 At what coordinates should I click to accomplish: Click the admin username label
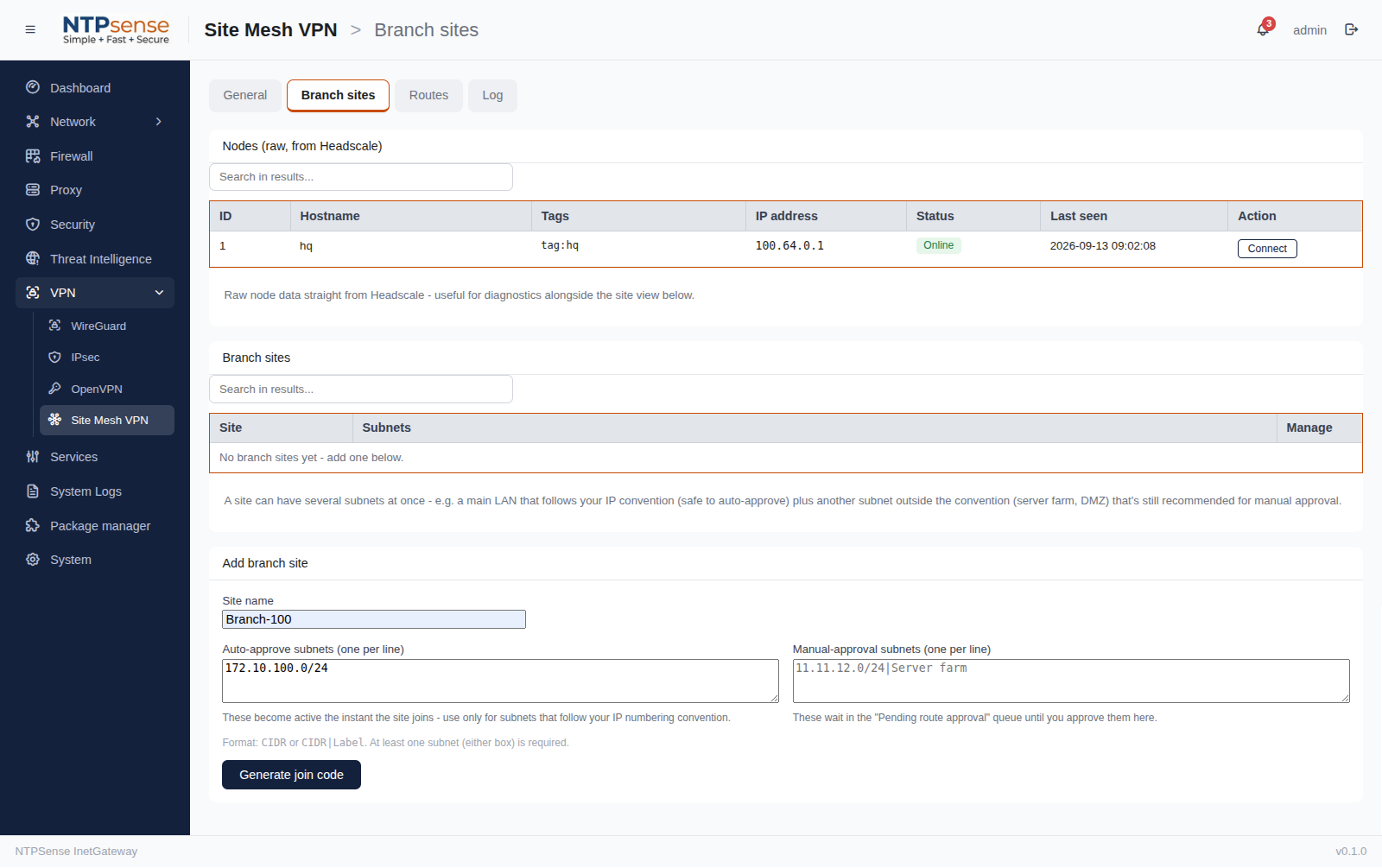pyautogui.click(x=1309, y=30)
